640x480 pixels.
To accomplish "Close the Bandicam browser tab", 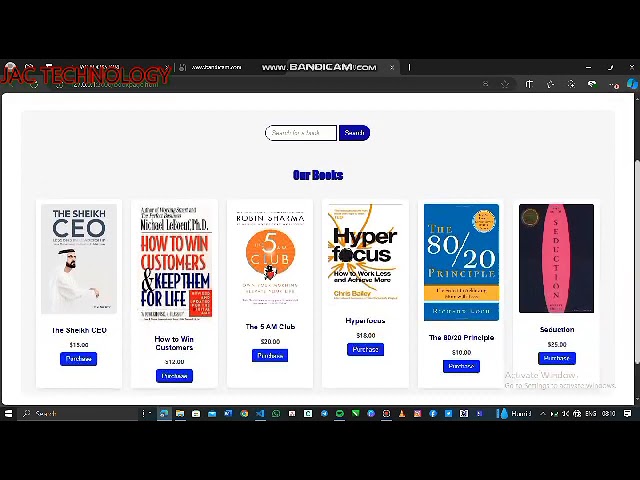I will pos(392,67).
